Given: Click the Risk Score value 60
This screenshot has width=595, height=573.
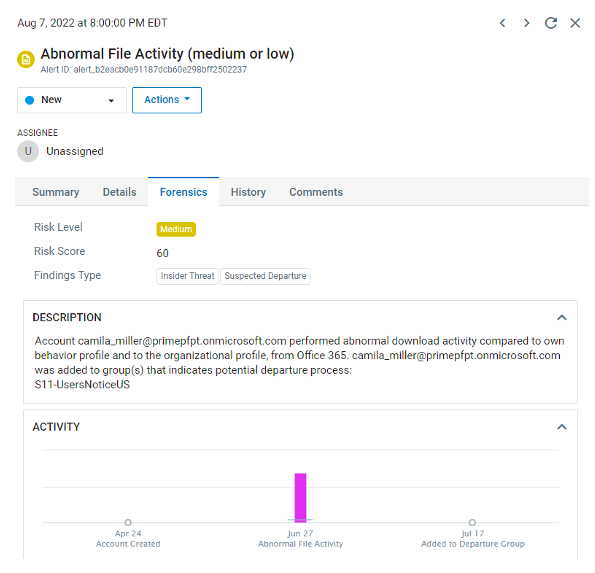Looking at the screenshot, I should click(x=162, y=253).
